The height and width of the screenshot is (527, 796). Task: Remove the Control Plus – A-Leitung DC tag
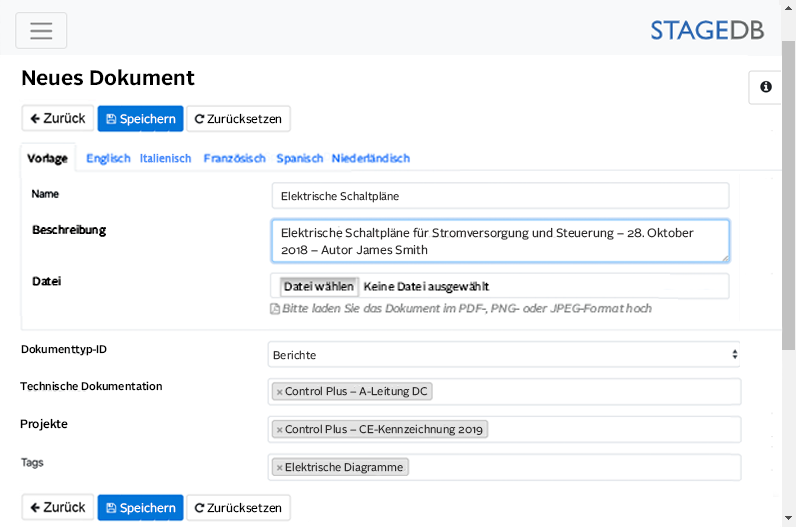click(279, 392)
